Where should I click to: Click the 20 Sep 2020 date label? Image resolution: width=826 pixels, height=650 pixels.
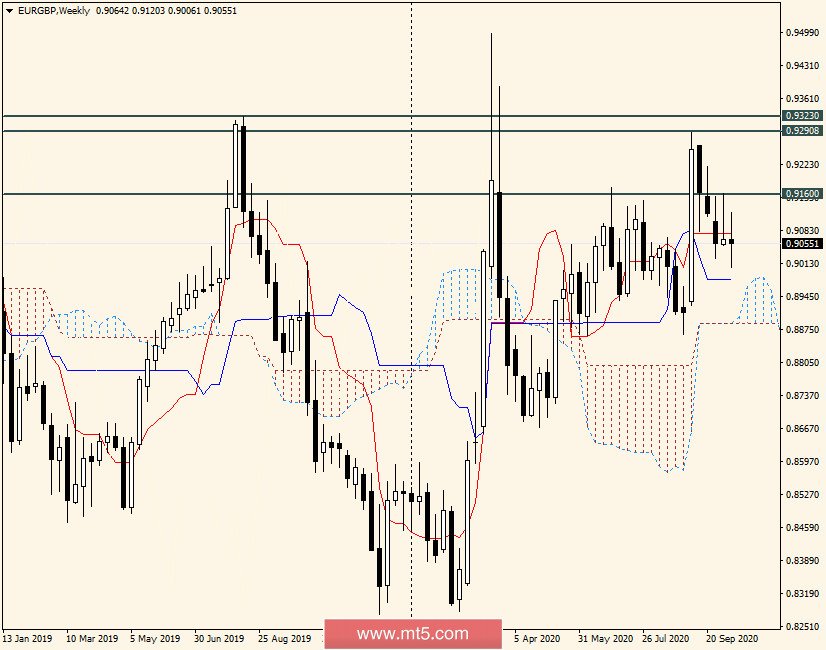(732, 639)
